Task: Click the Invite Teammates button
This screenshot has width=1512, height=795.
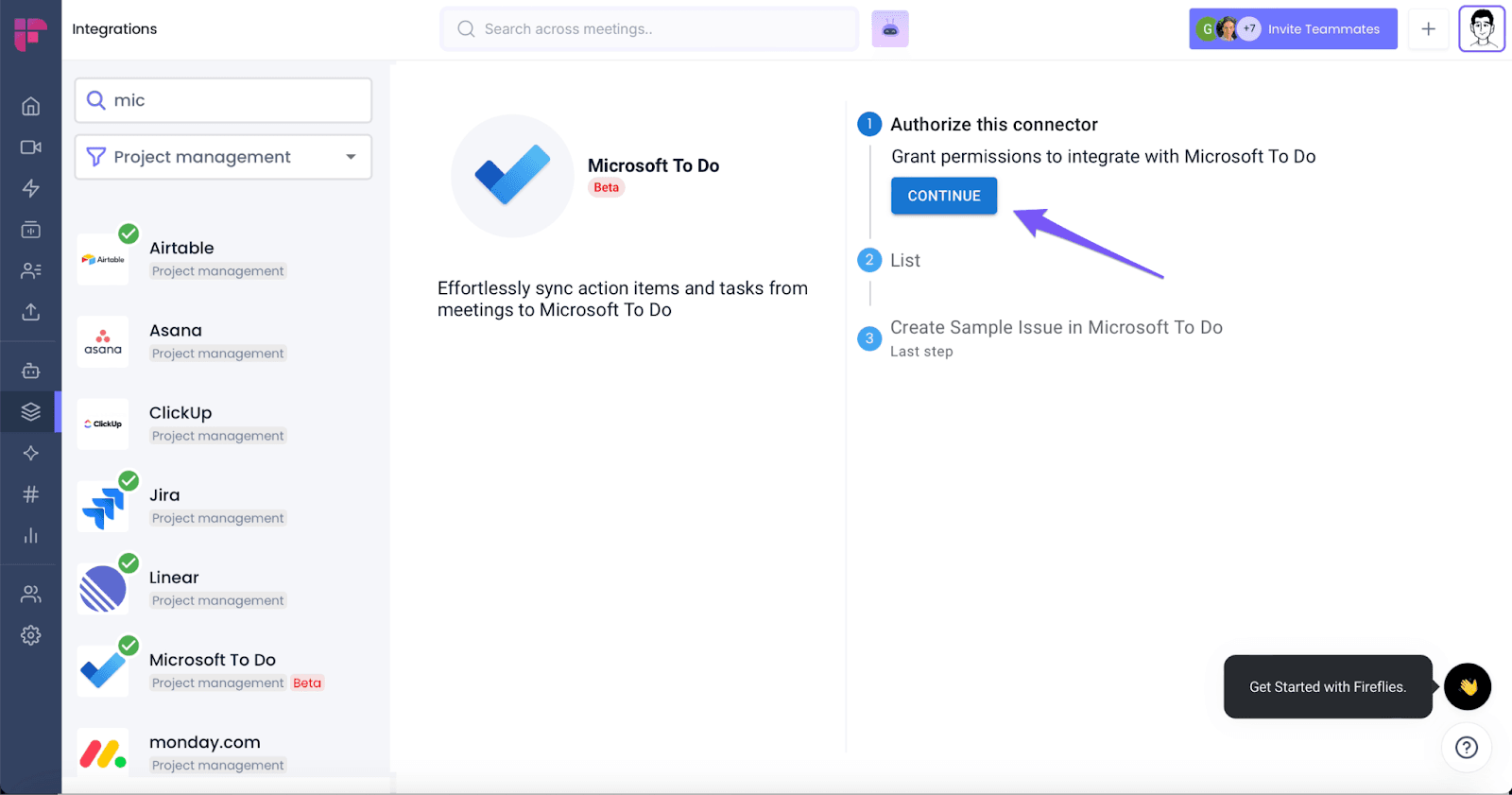Action: (x=1293, y=29)
